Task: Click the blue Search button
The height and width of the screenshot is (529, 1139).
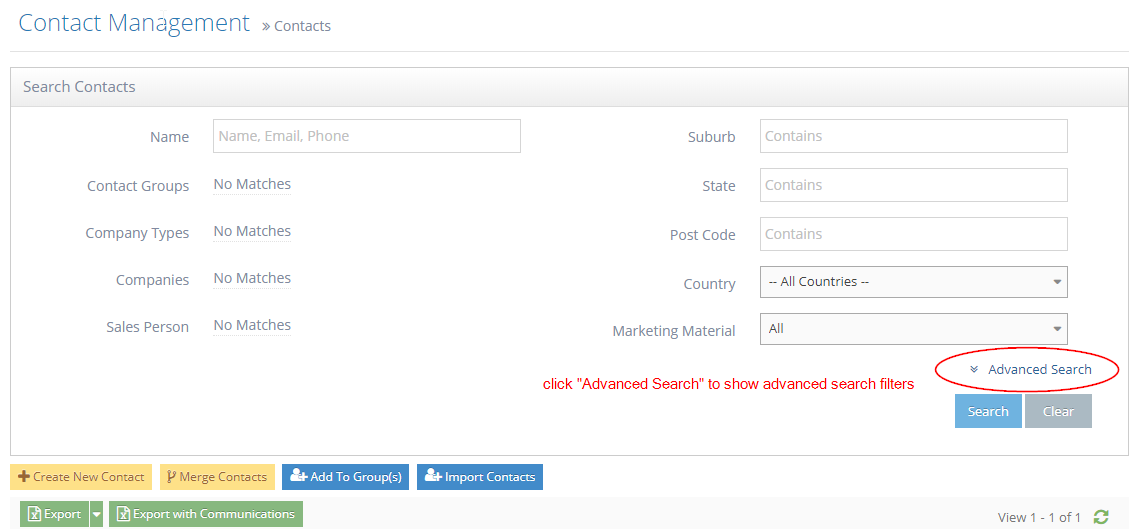Action: tap(988, 411)
